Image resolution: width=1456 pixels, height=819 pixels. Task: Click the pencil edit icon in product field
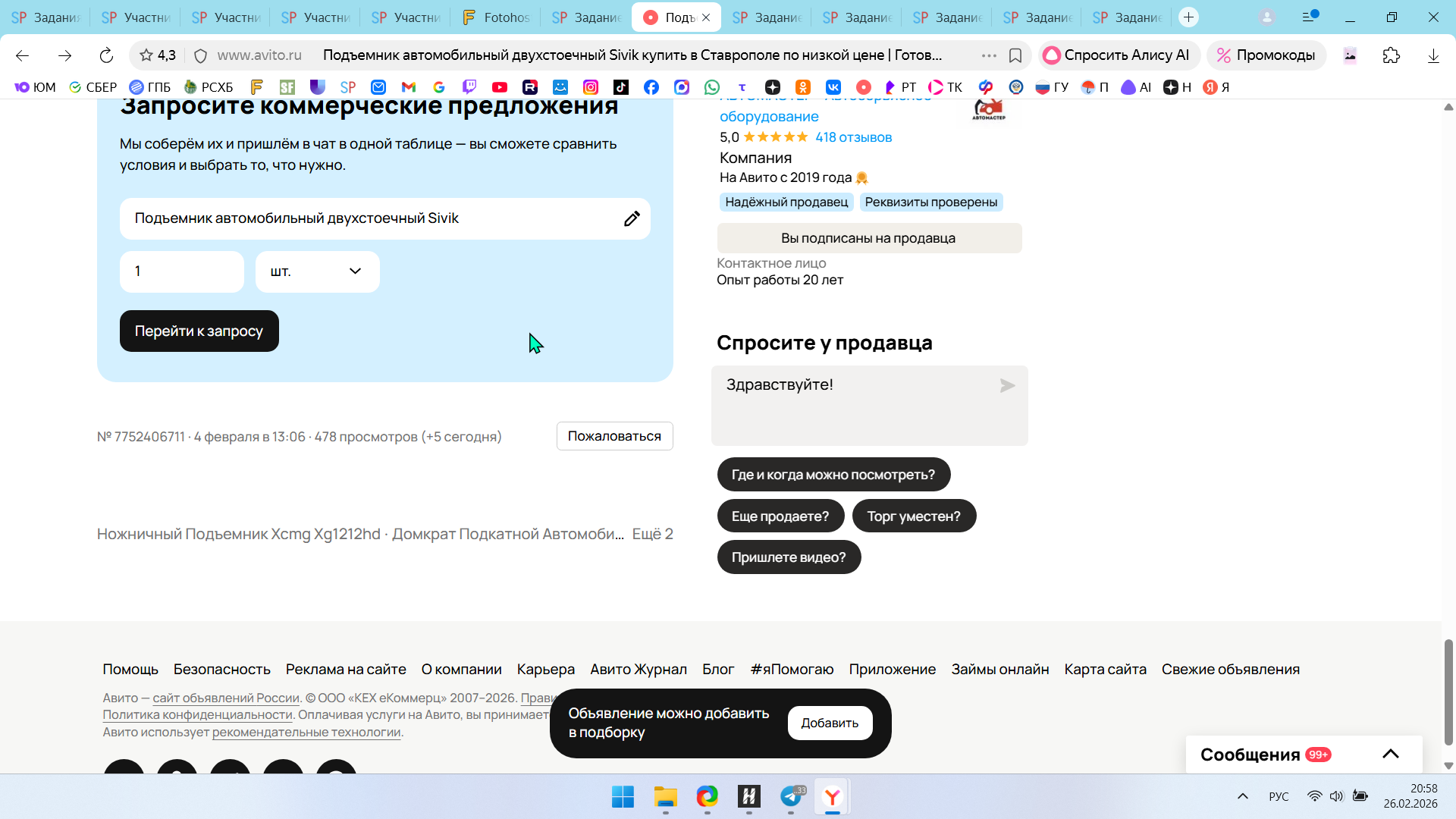click(x=631, y=219)
